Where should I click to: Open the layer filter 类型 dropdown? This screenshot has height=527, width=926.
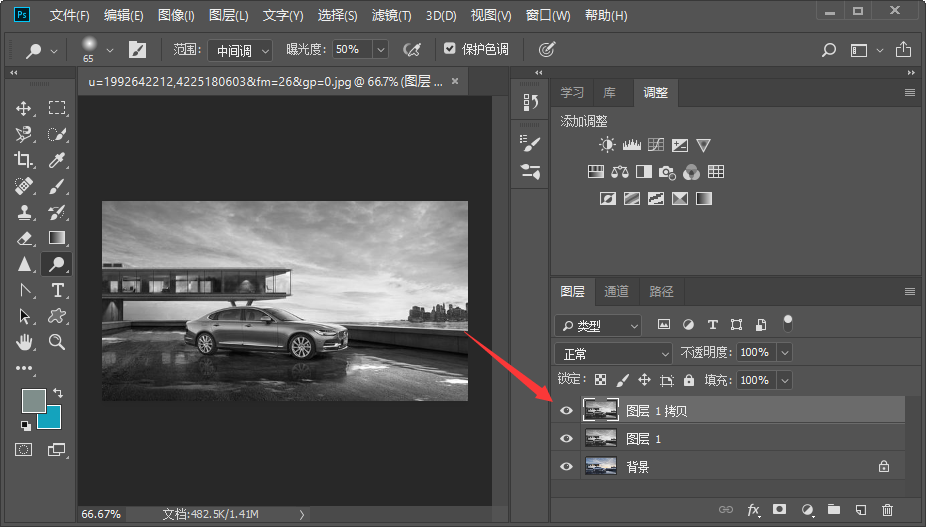click(598, 326)
